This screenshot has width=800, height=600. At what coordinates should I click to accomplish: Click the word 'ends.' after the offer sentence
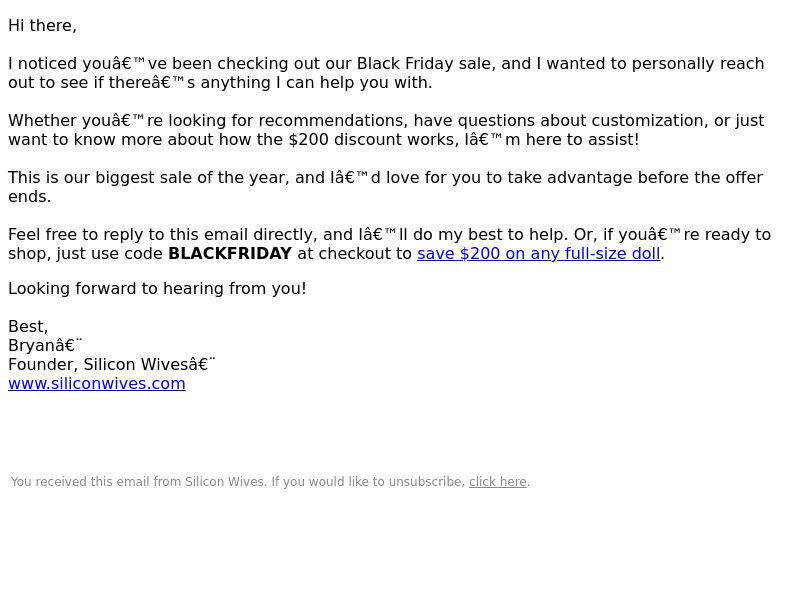point(30,197)
